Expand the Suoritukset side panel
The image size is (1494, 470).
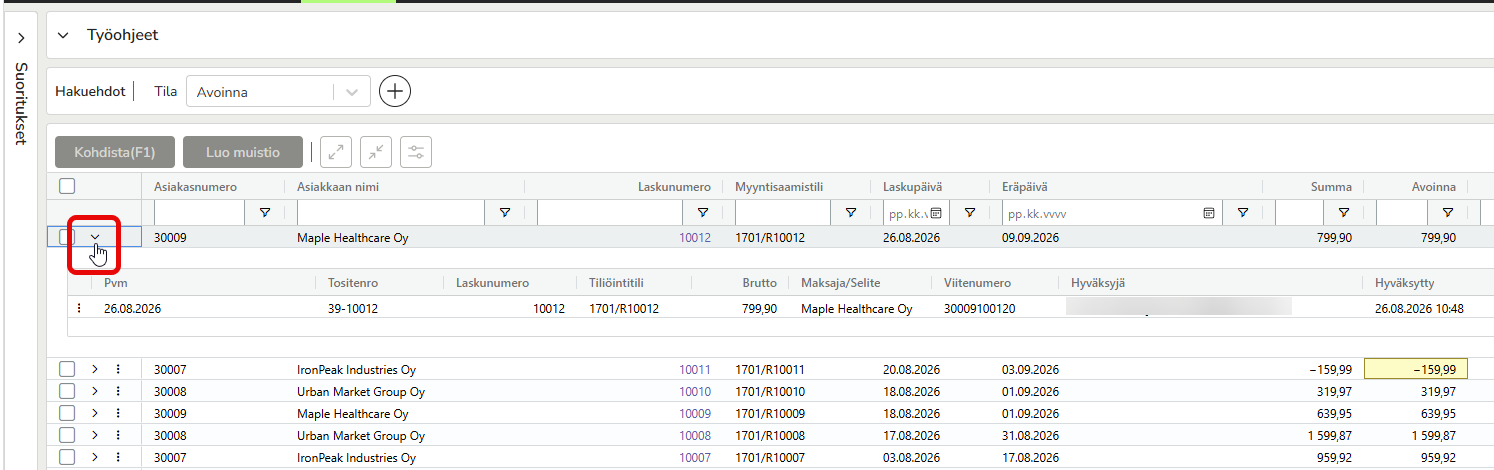[x=21, y=38]
